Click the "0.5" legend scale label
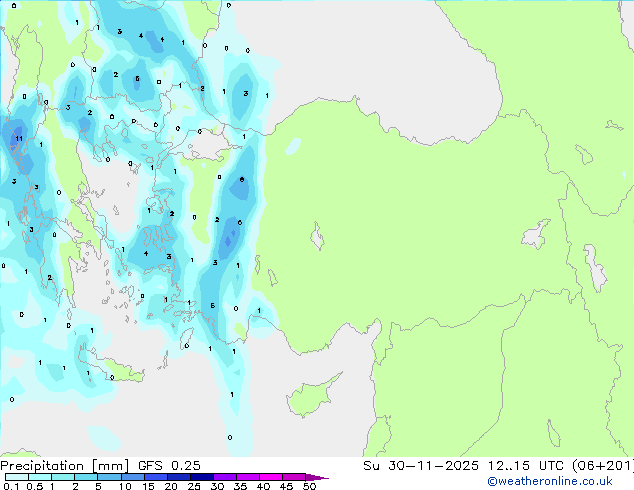 (35, 486)
